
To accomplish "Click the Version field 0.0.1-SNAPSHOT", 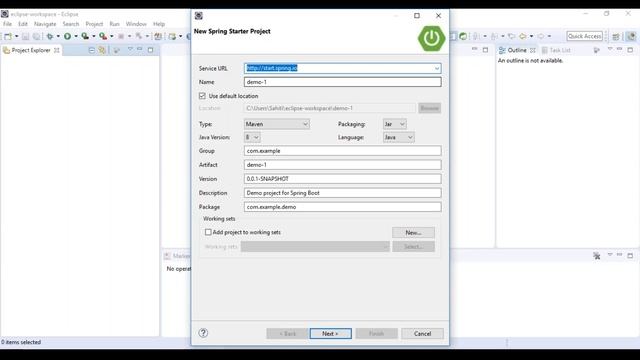I will (x=342, y=179).
